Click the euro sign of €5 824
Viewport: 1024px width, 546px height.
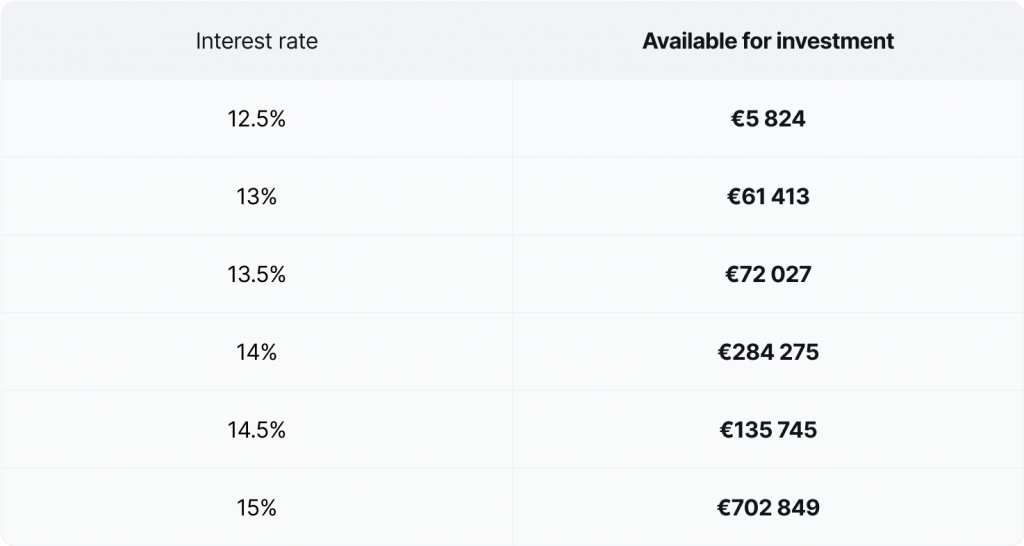(x=737, y=119)
